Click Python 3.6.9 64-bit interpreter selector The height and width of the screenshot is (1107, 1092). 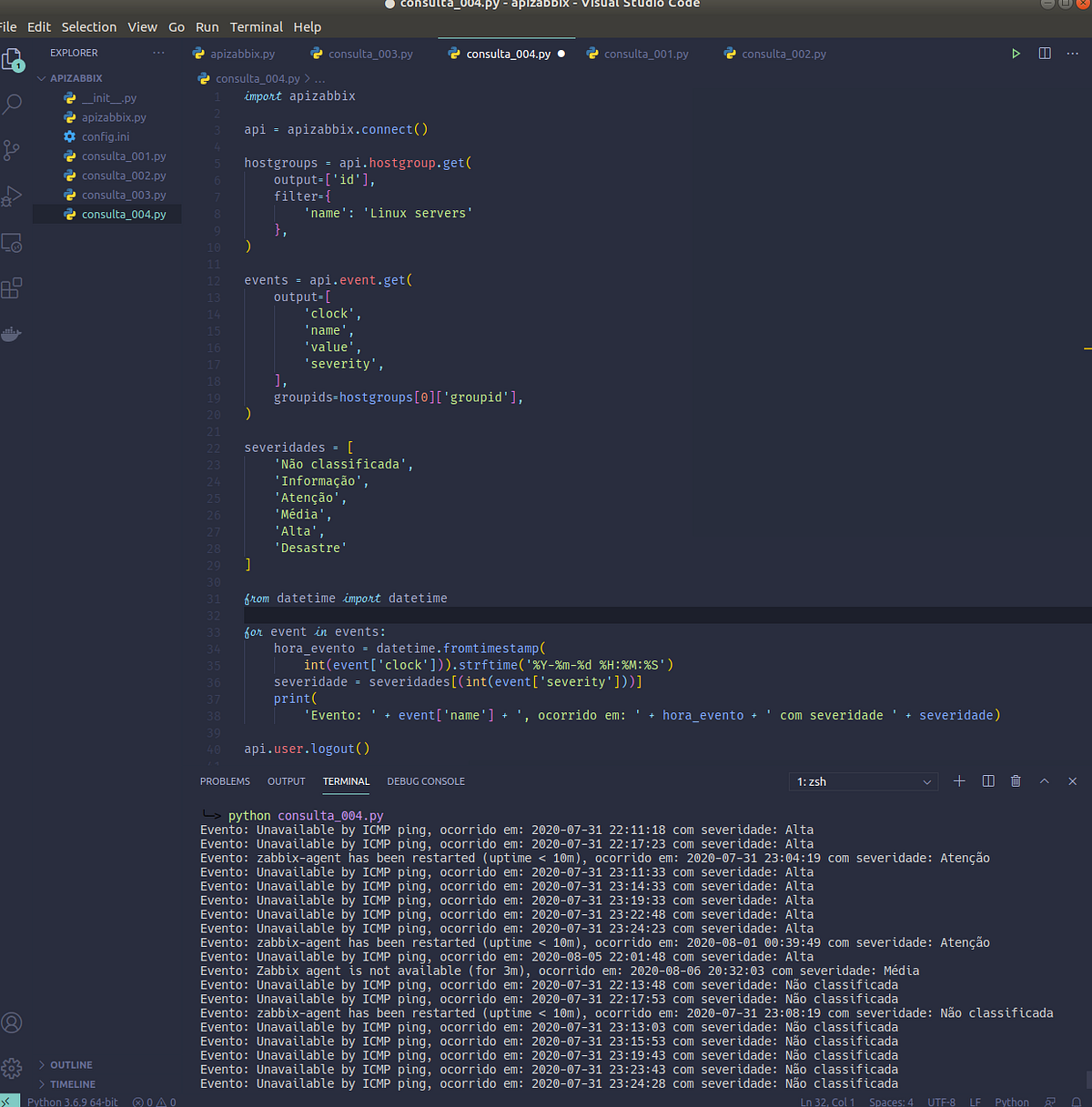click(x=71, y=1102)
